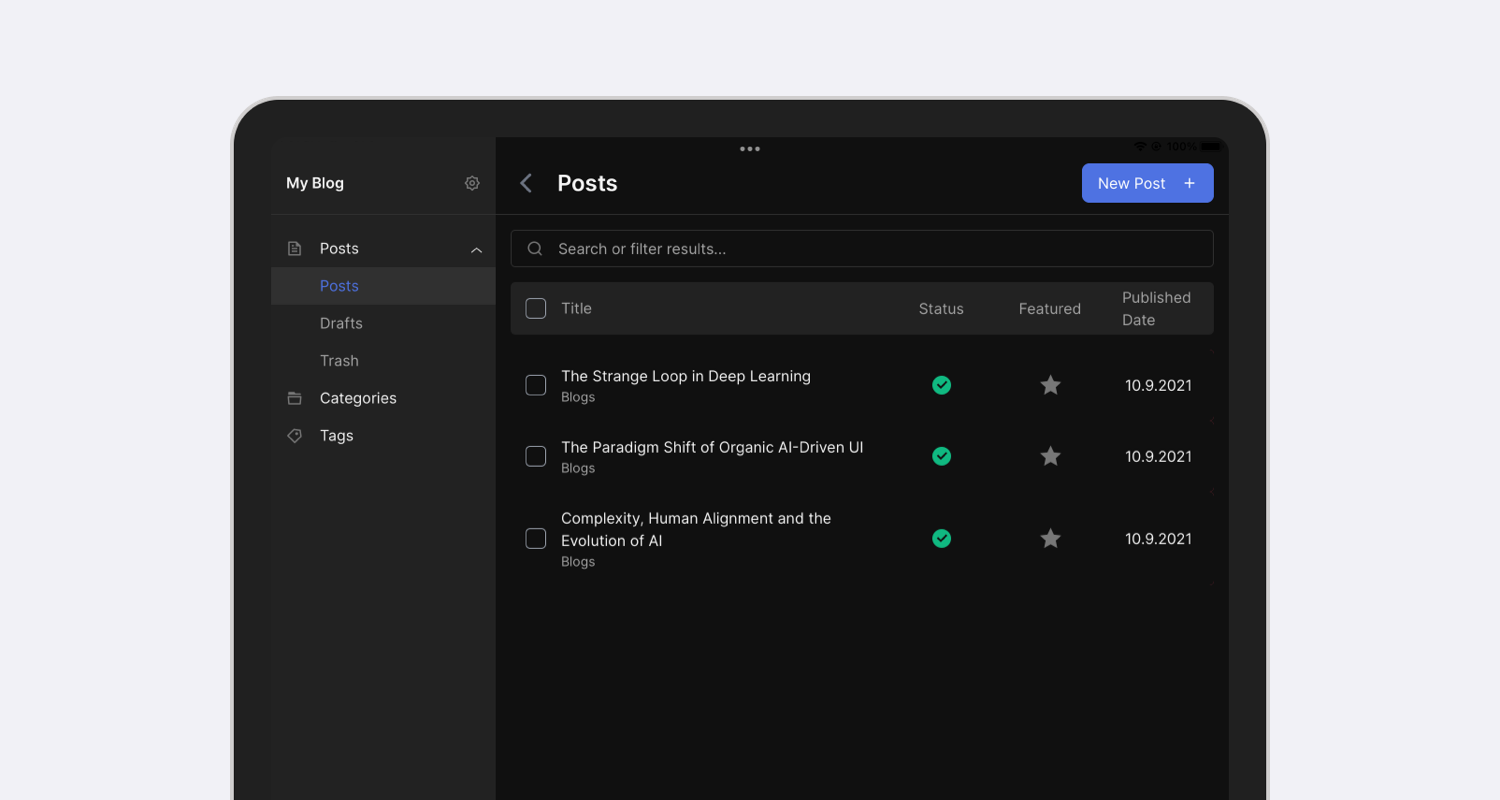Select the checkbox for The Paradigm Shift post
1500x800 pixels.
tap(535, 456)
